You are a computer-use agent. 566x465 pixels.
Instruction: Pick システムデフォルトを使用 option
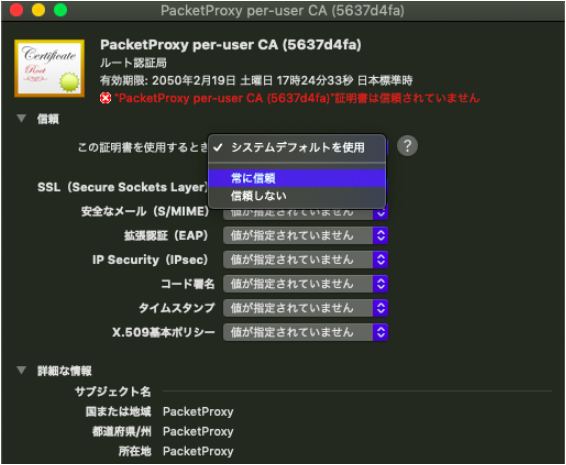(x=297, y=147)
